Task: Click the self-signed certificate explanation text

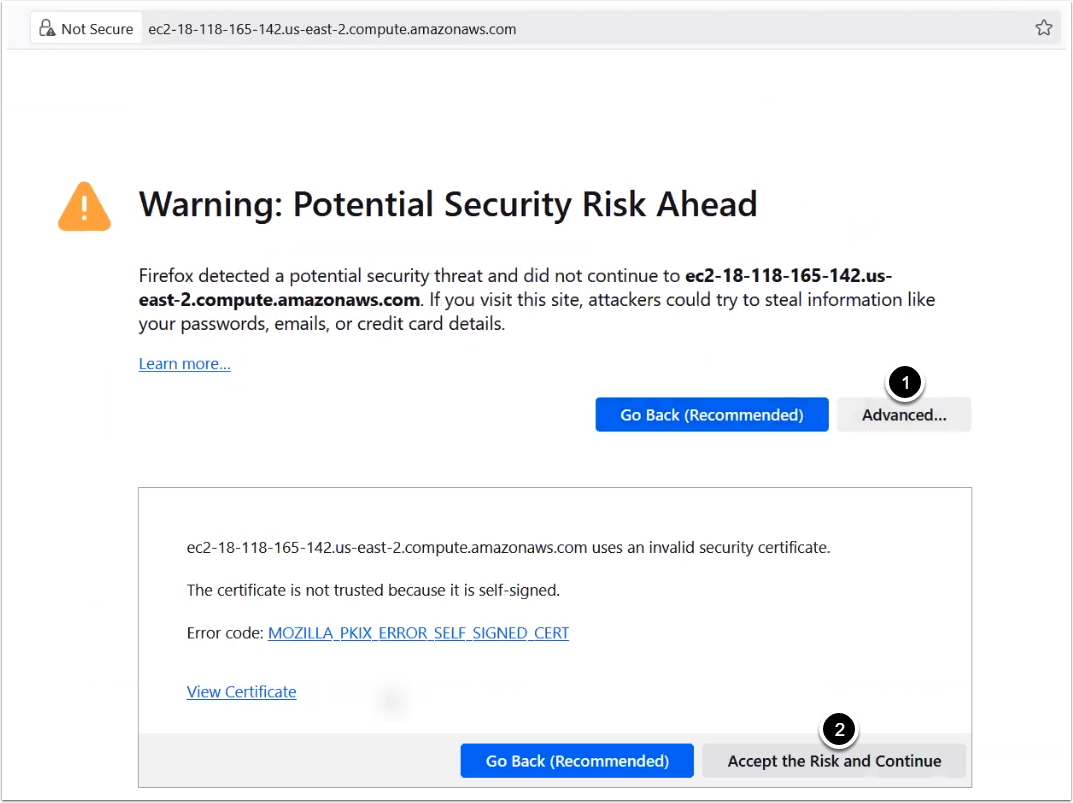Action: pyautogui.click(x=373, y=590)
